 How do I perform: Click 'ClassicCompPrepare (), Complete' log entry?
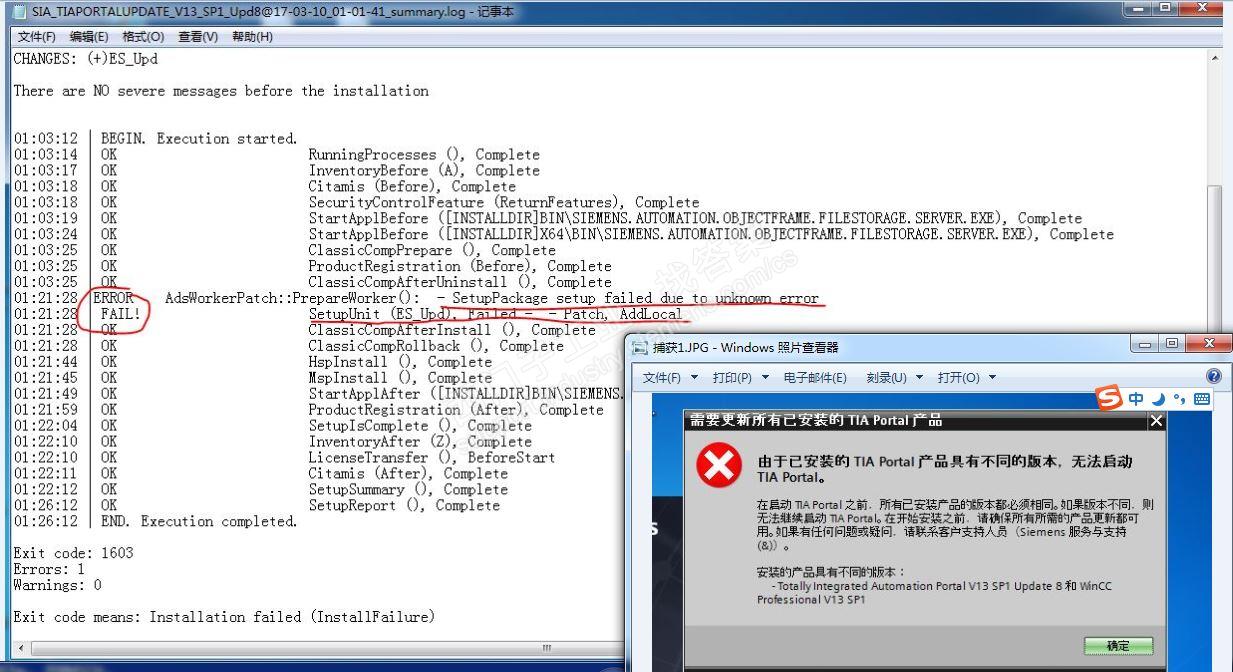pos(432,251)
